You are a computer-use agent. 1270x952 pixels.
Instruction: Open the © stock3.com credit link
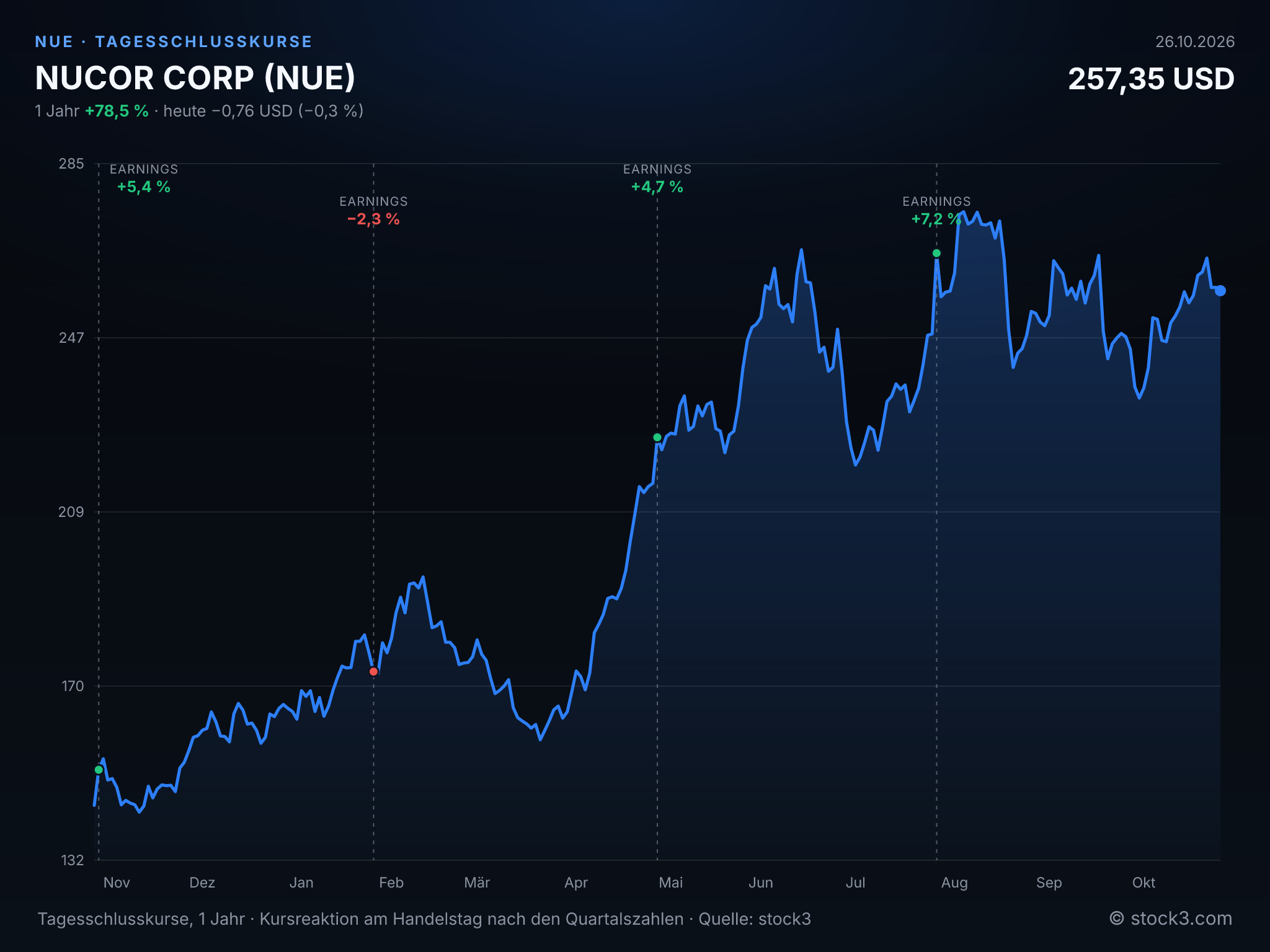1171,919
